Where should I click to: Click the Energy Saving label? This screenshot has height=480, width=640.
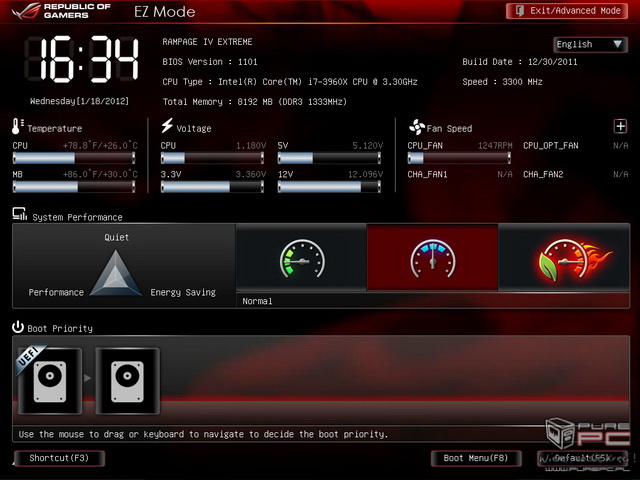pyautogui.click(x=183, y=293)
